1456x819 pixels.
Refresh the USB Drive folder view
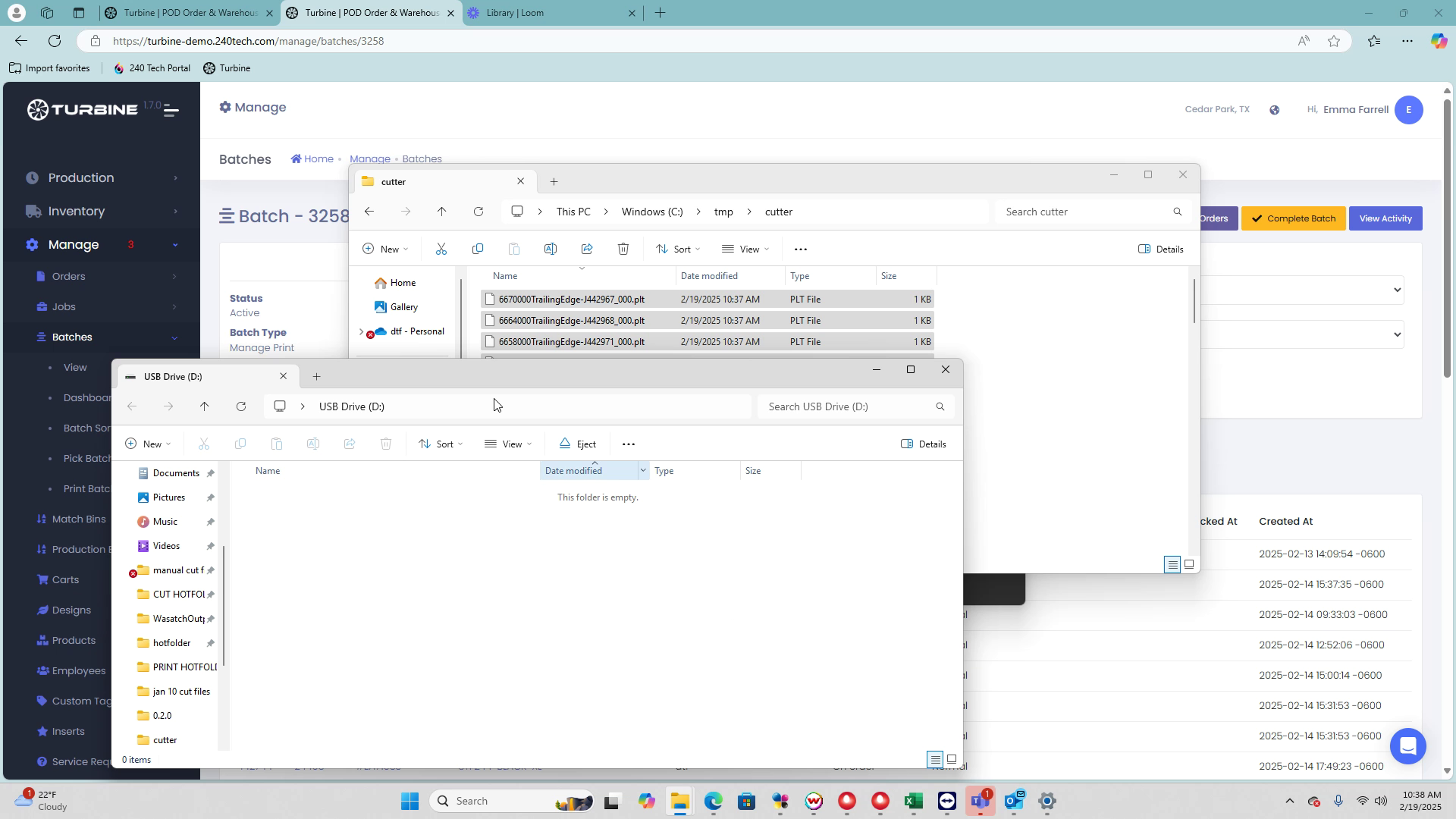(x=241, y=407)
